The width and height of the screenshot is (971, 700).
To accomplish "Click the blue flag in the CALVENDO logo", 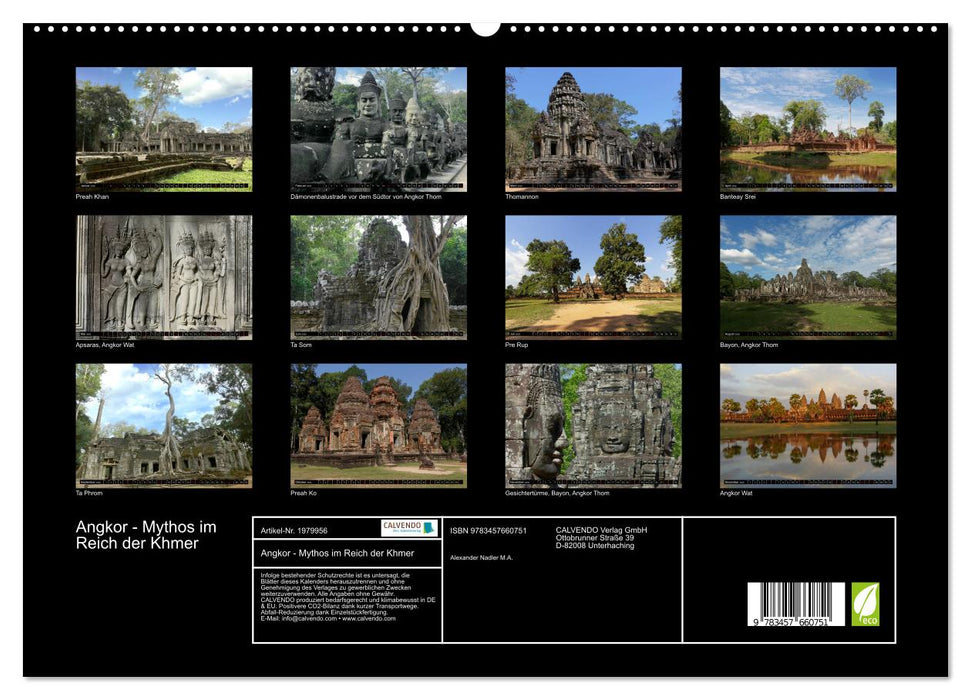I will pyautogui.click(x=427, y=529).
